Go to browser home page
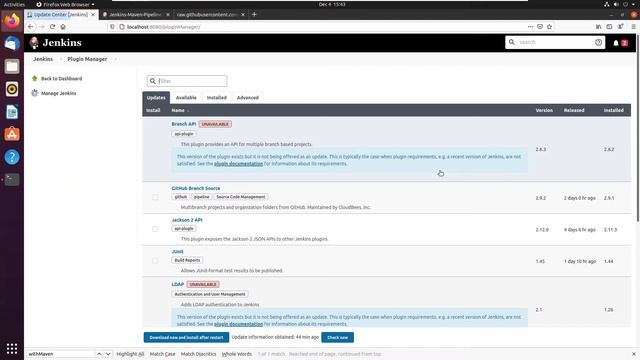The height and width of the screenshot is (360, 640). click(63, 27)
